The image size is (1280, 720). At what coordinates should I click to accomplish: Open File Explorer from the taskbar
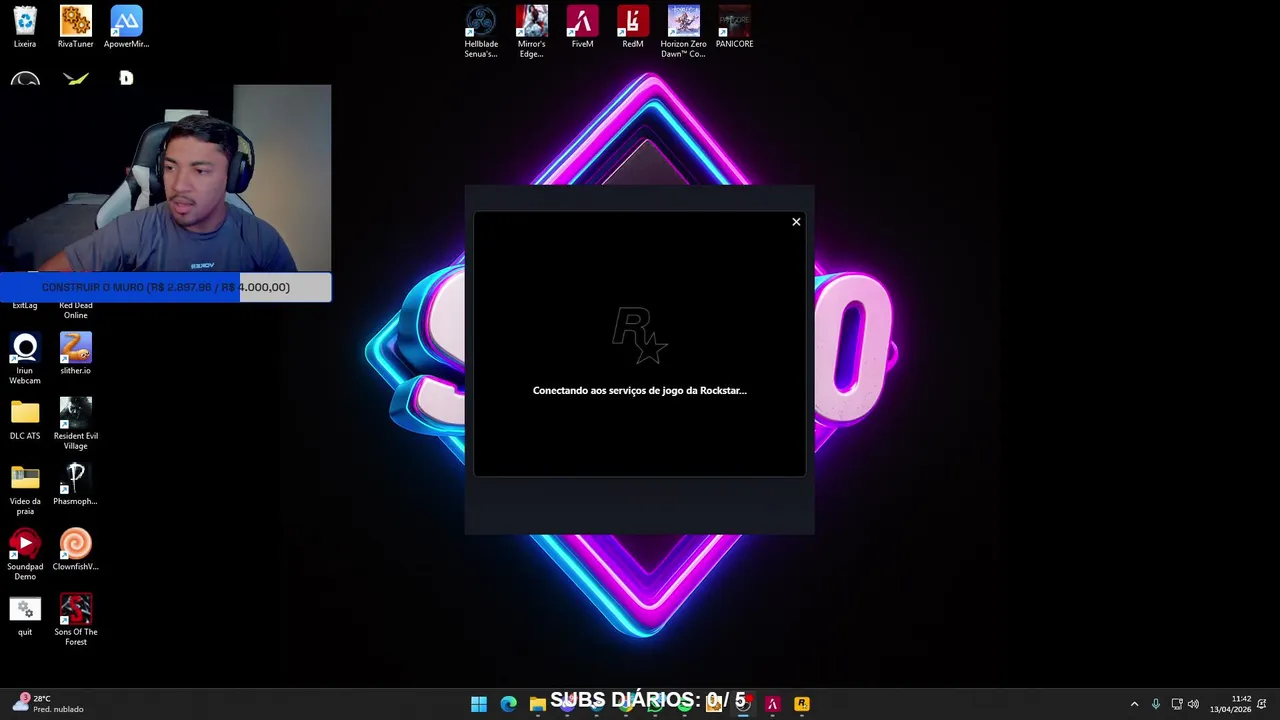point(537,704)
